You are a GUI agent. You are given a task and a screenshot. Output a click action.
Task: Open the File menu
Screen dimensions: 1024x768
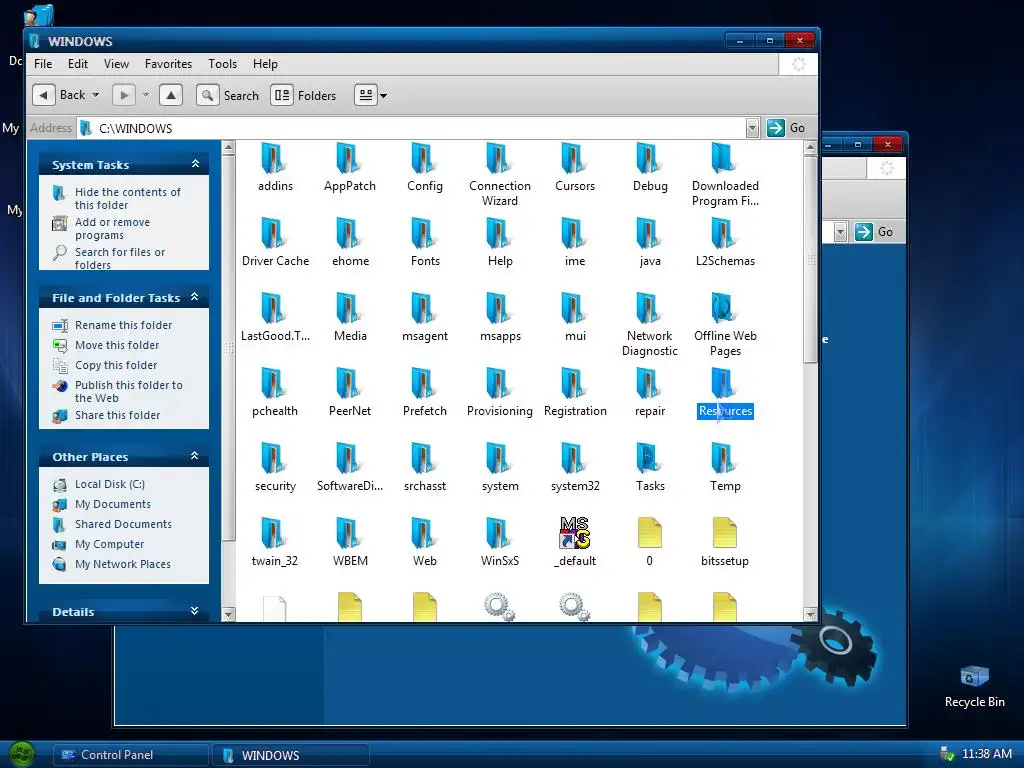43,64
